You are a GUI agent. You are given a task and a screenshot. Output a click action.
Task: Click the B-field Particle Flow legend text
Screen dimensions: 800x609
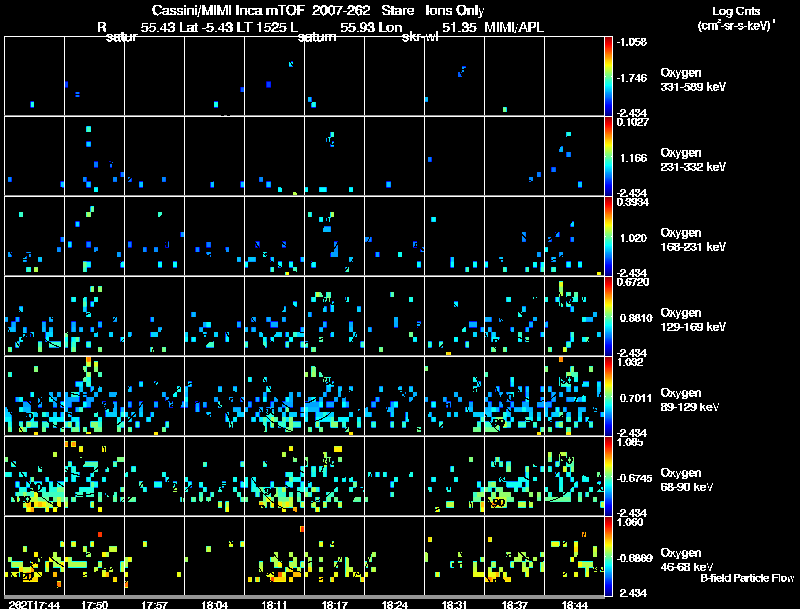tap(747, 578)
